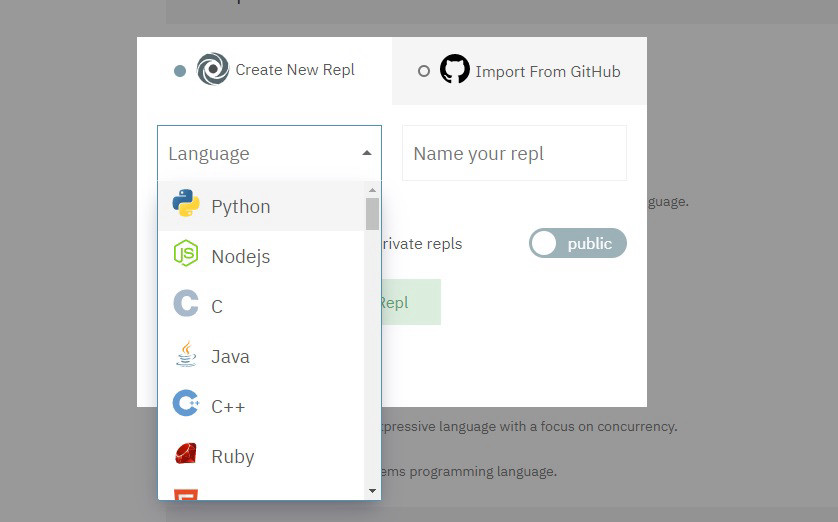The width and height of the screenshot is (838, 522).
Task: Switch to the Import From GitHub tab
Action: point(519,71)
